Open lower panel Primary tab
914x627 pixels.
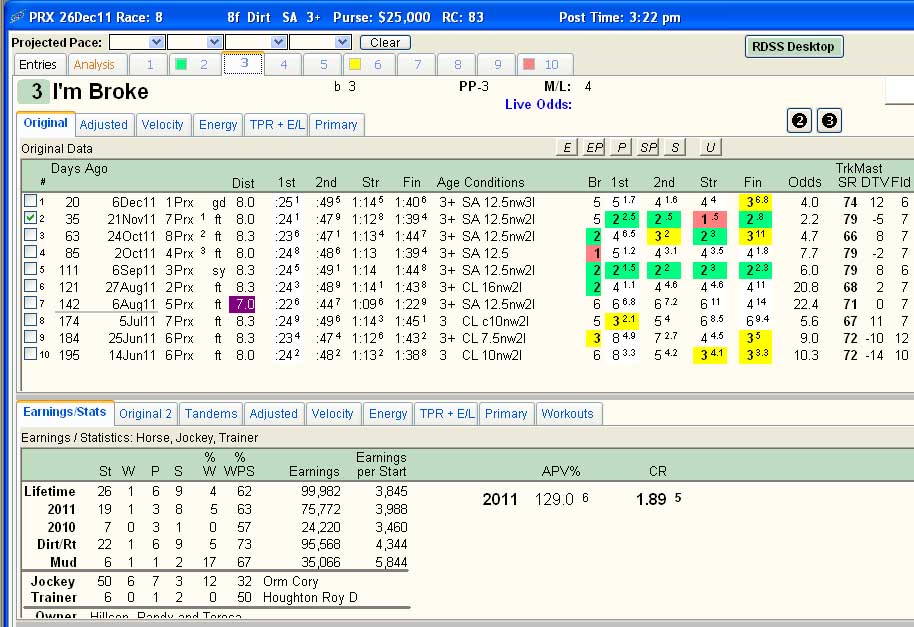click(506, 414)
